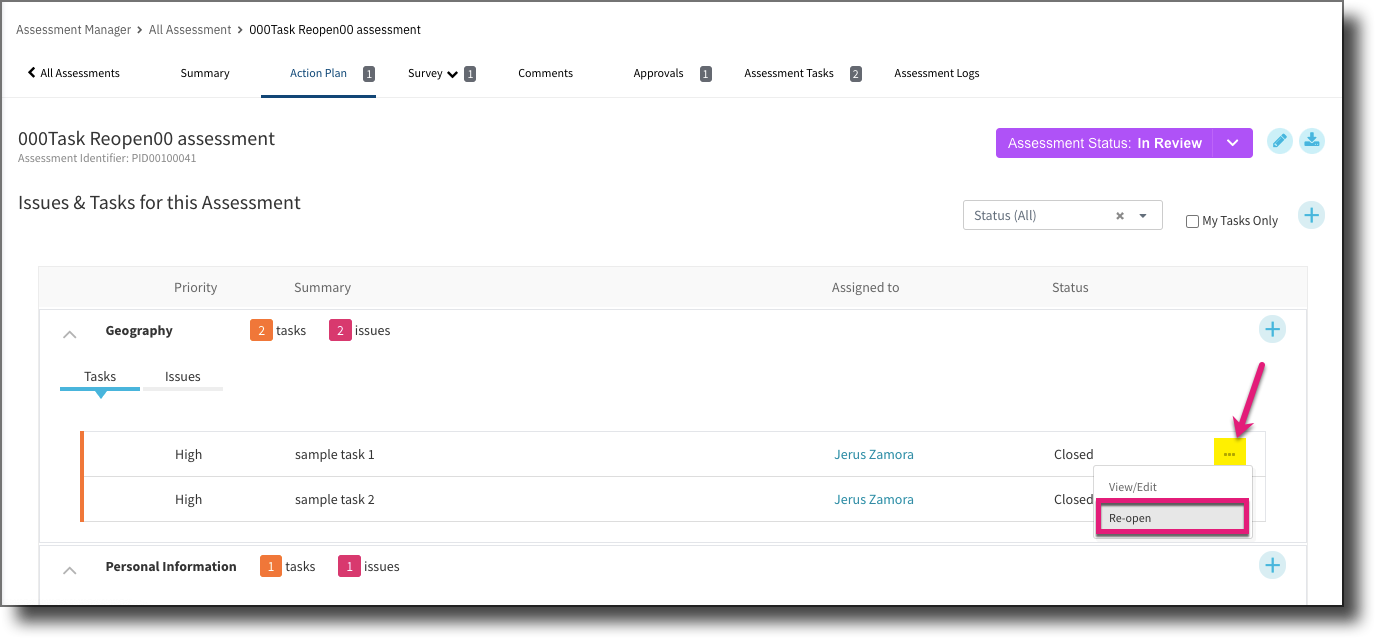Image resolution: width=1376 pixels, height=639 pixels.
Task: Click the Assessment Status: In Review button
Action: [x=1104, y=143]
